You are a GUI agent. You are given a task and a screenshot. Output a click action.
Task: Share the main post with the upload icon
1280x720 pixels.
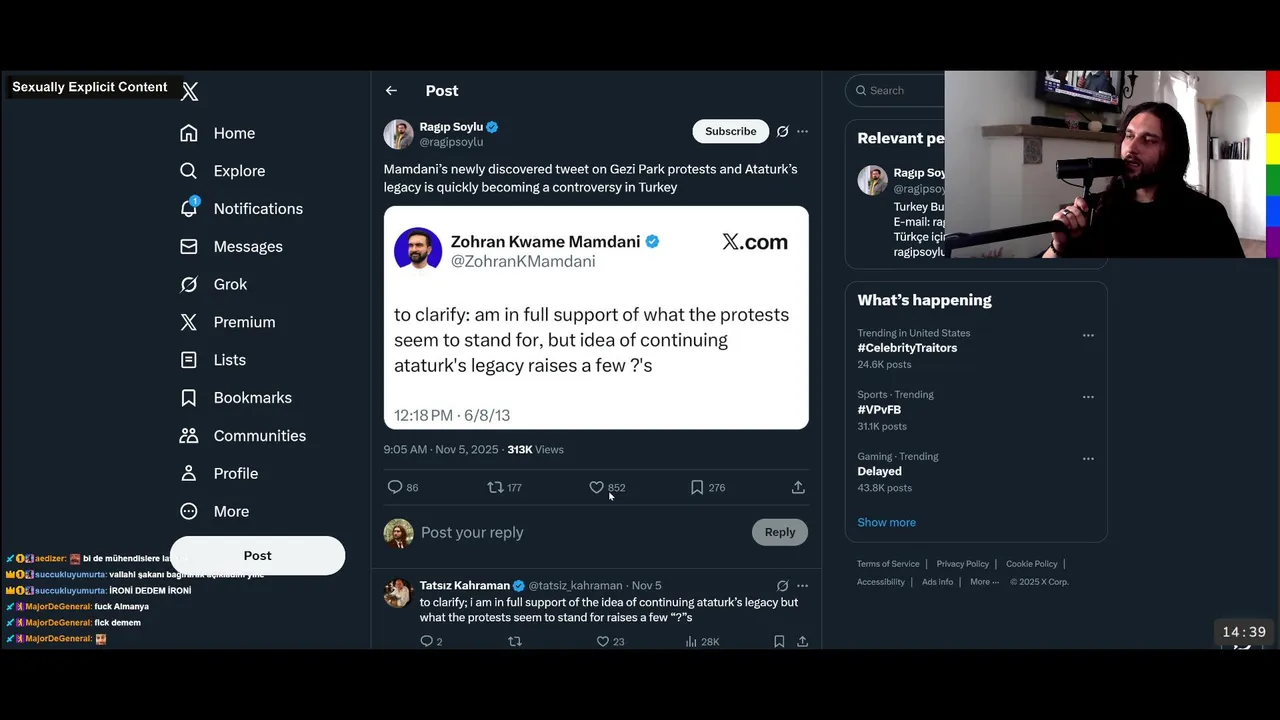[798, 487]
